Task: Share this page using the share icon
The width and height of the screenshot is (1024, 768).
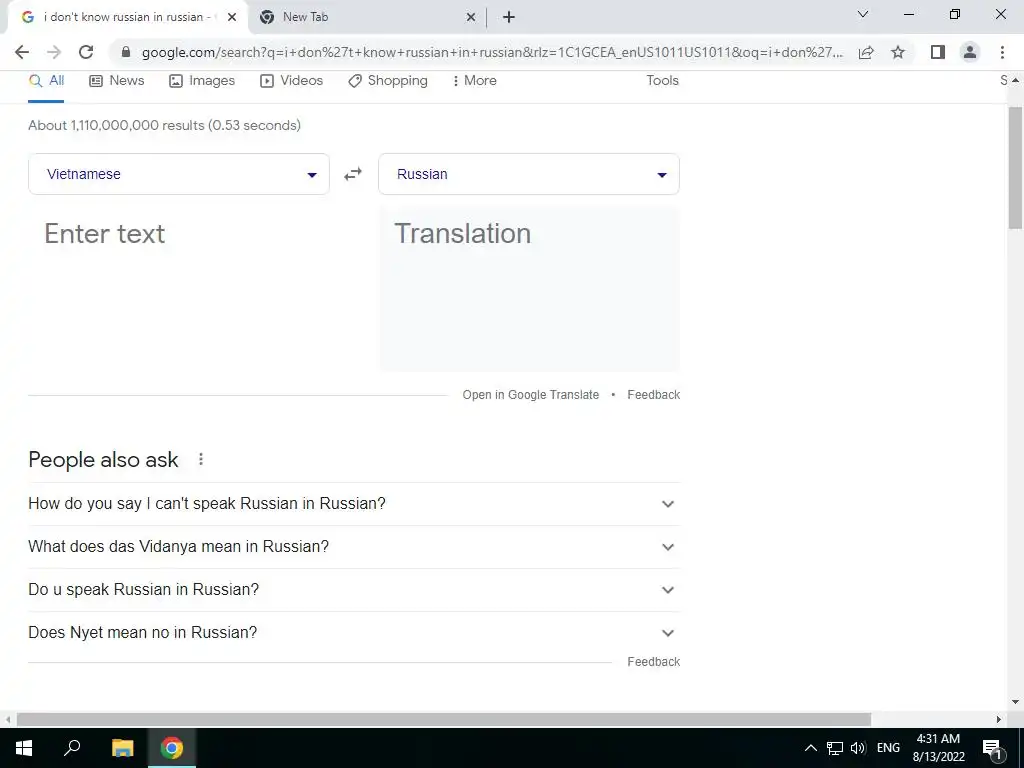Action: tap(866, 52)
